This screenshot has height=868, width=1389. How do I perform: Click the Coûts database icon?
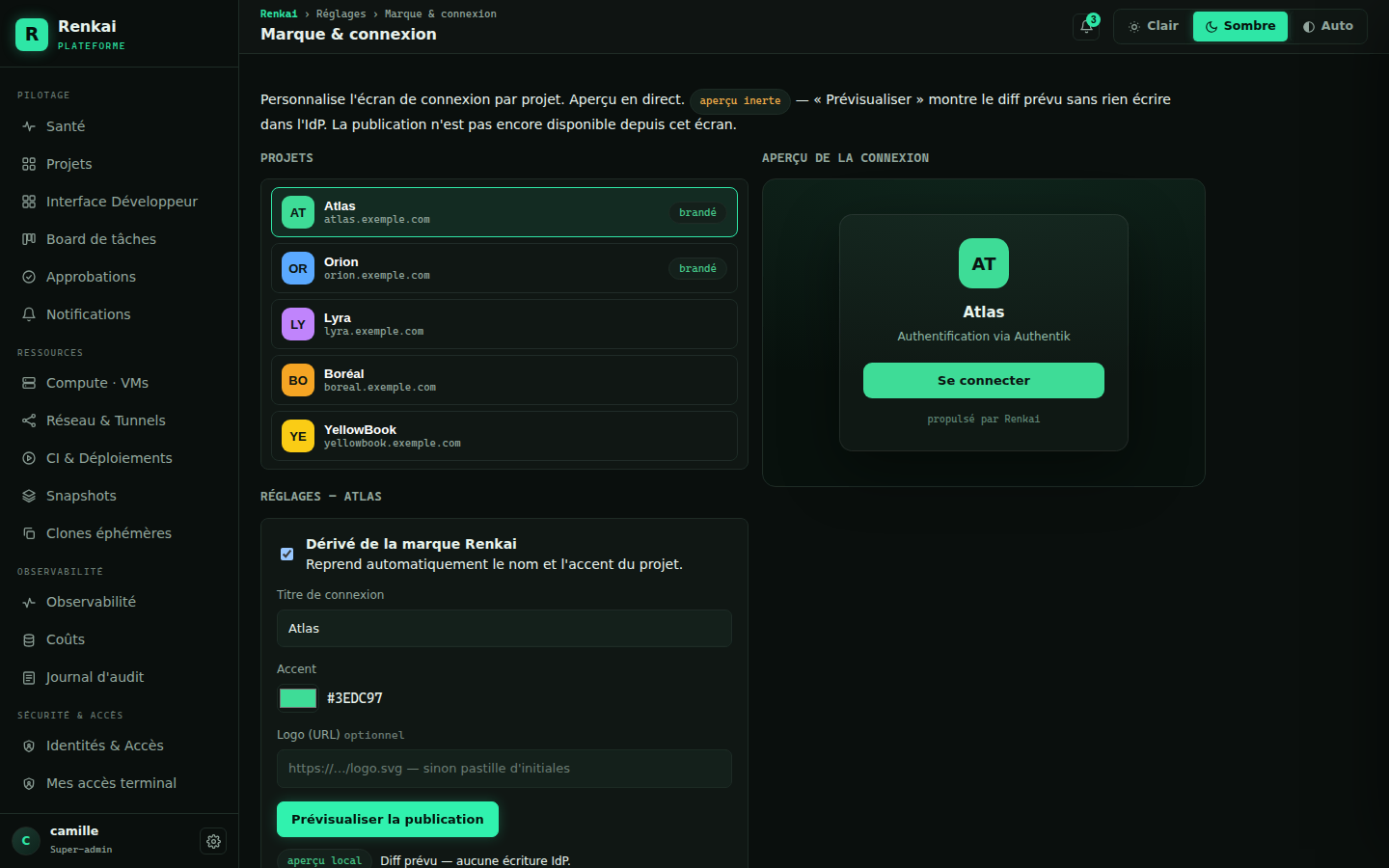[x=29, y=639]
